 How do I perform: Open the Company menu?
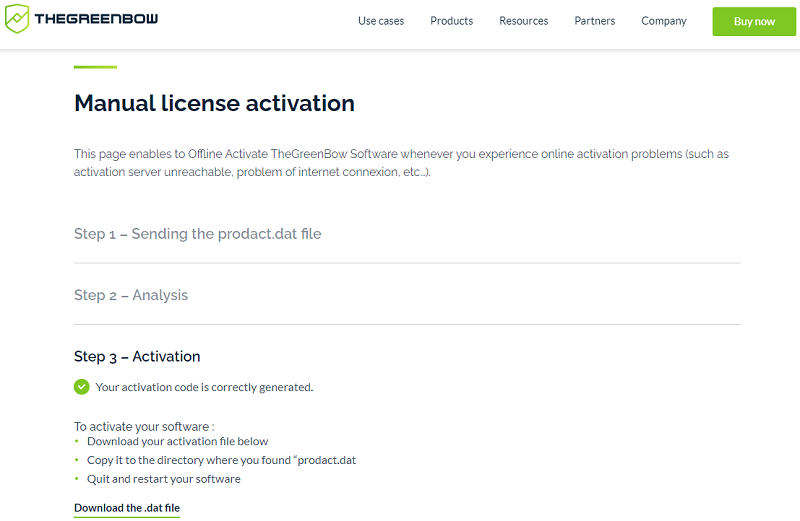[x=664, y=21]
